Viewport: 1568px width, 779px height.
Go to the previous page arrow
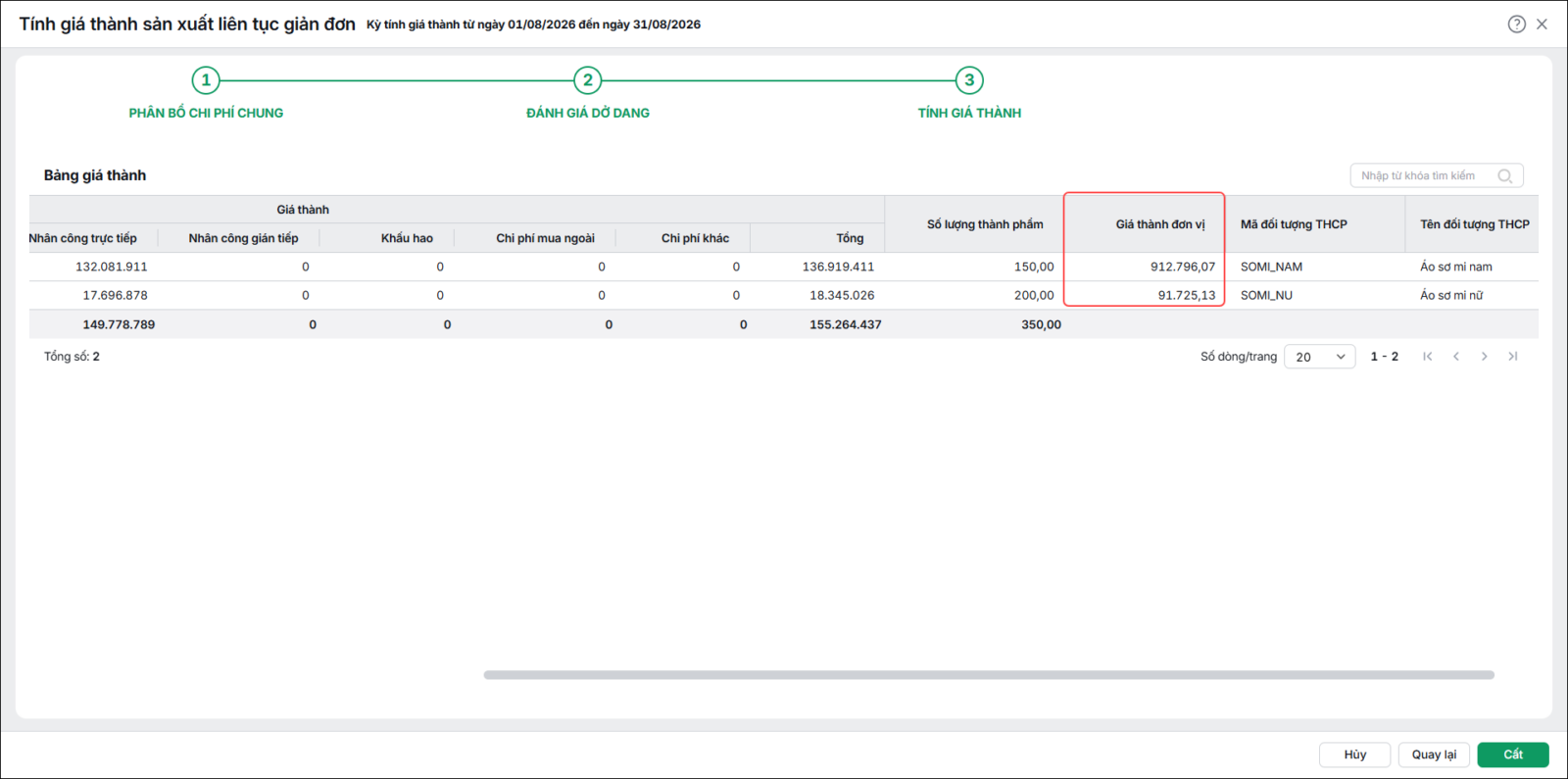[x=1456, y=357]
